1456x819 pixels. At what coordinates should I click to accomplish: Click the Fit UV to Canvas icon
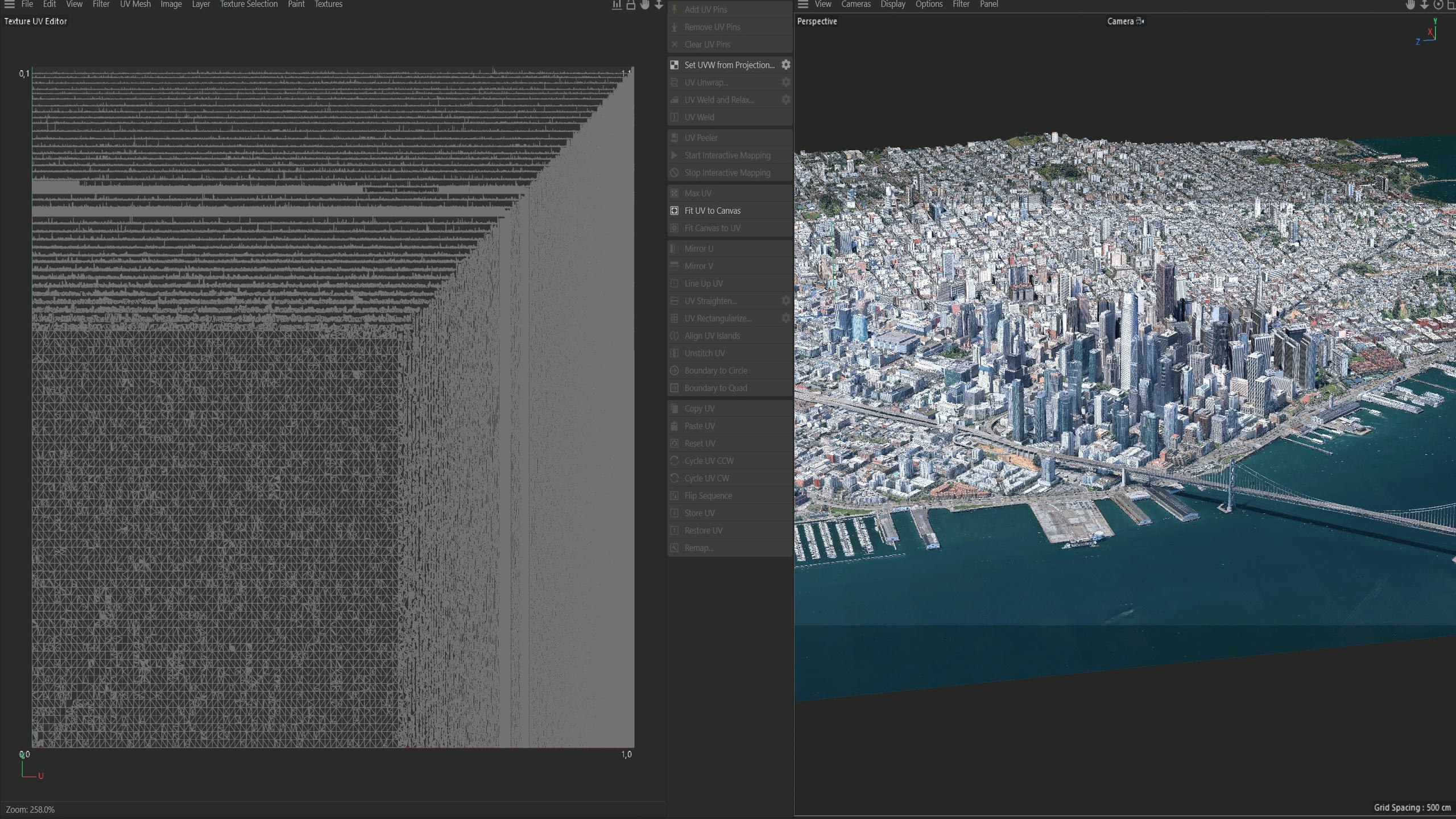point(675,211)
